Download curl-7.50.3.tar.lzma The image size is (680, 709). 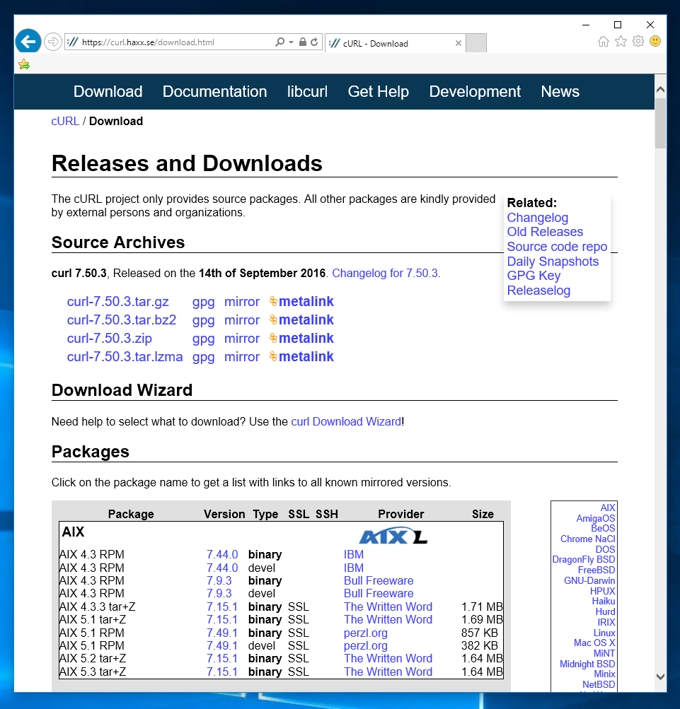click(125, 357)
